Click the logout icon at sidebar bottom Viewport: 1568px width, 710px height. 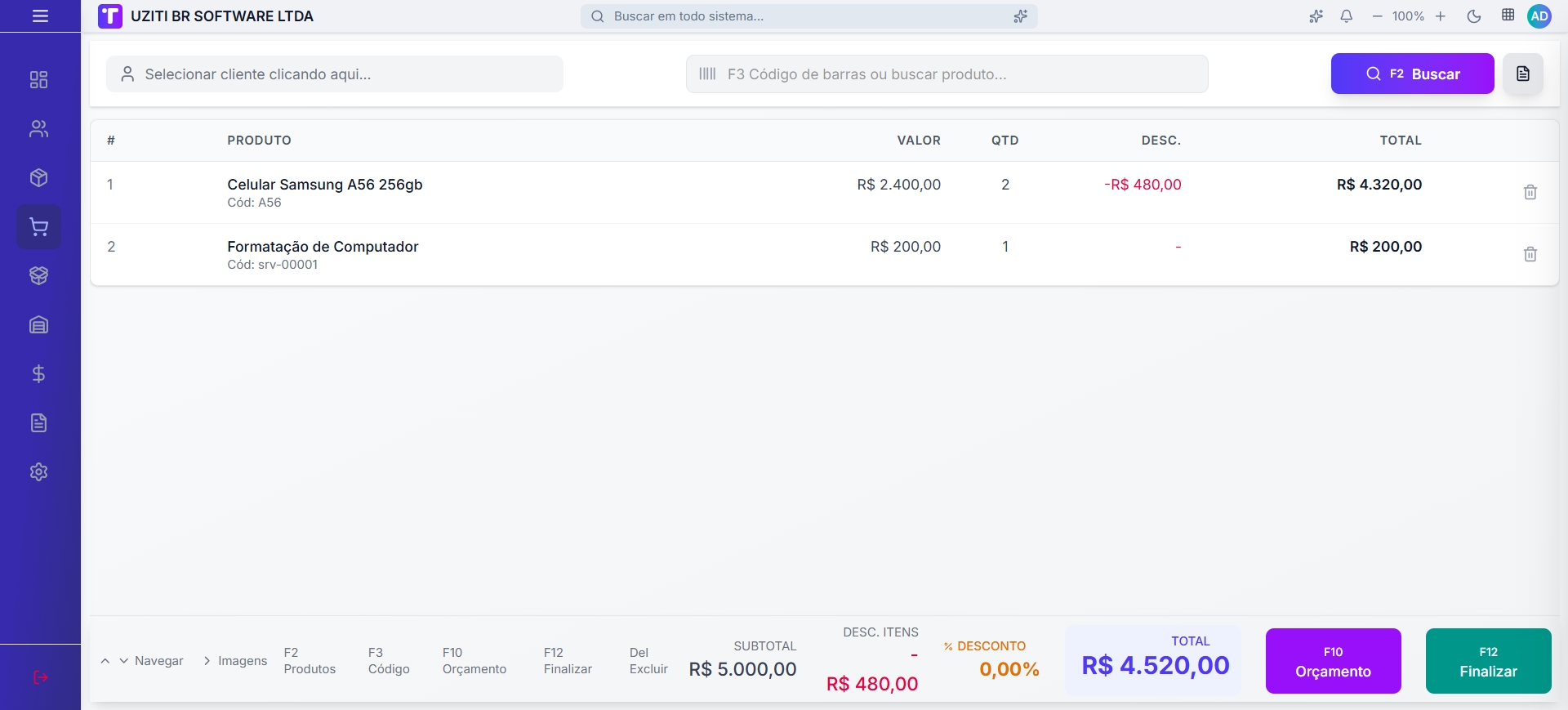(40, 677)
